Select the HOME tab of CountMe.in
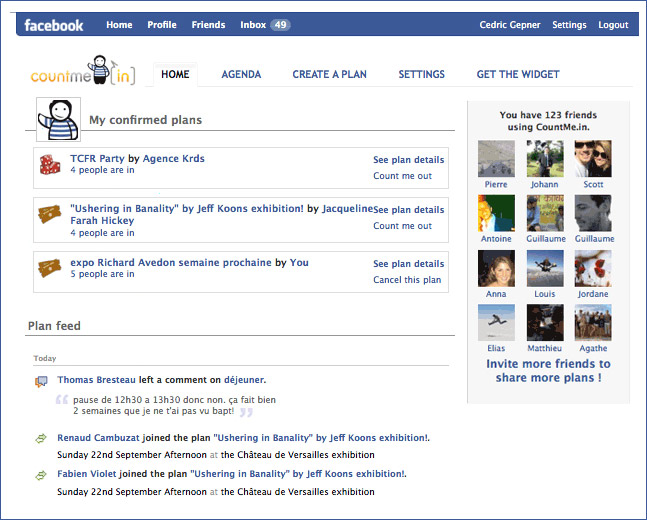647x520 pixels. point(175,74)
